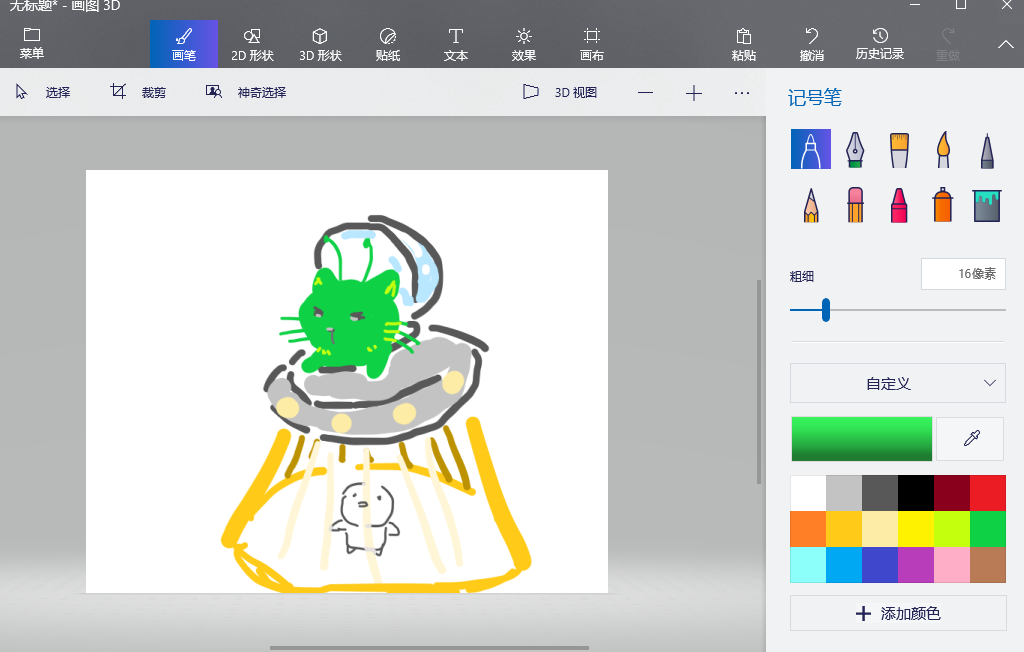Click the 神奇选择 button

(247, 92)
